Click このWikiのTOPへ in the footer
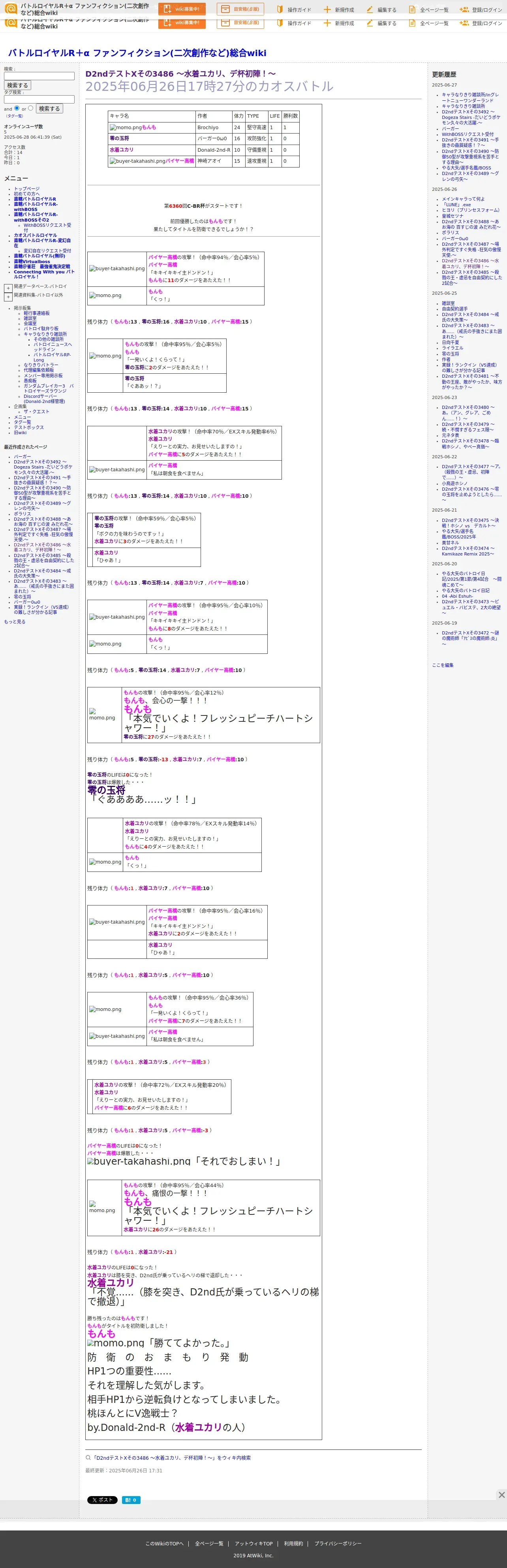Screen dimensions: 507x1568 [x=164, y=1543]
